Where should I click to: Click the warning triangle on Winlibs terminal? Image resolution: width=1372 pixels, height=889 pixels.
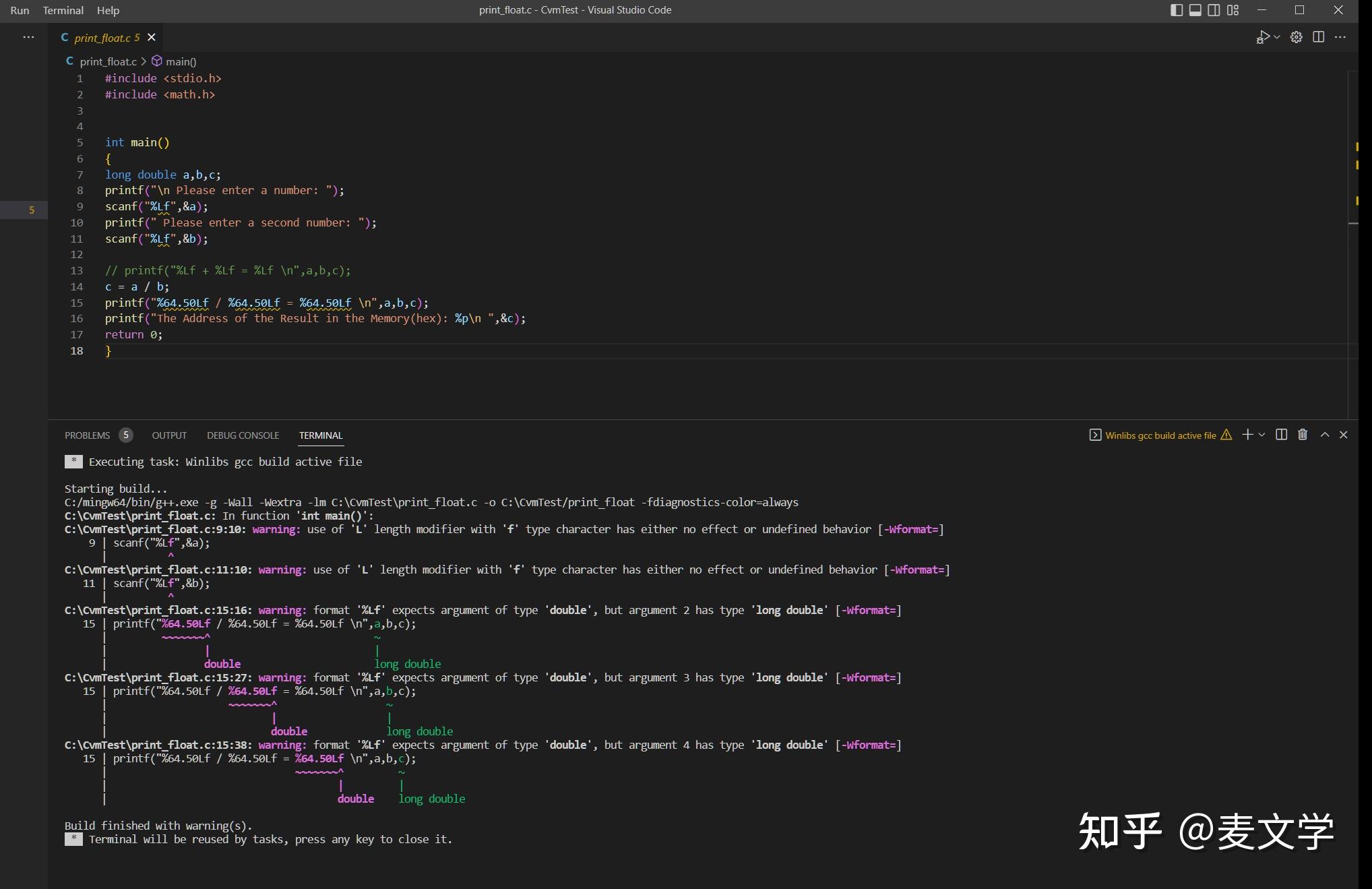[1226, 435]
